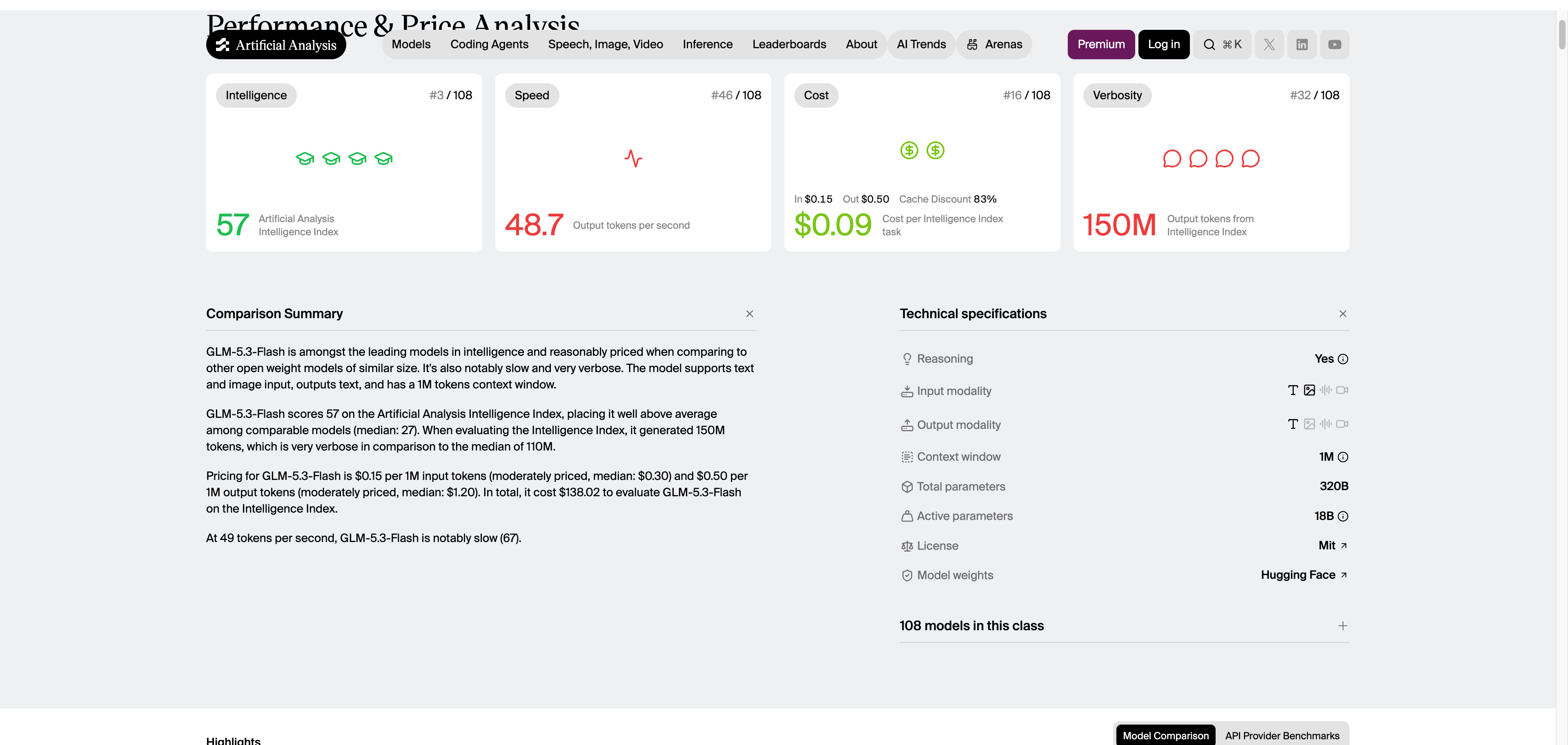
Task: Click the 150M output tokens value
Action: click(x=1120, y=225)
